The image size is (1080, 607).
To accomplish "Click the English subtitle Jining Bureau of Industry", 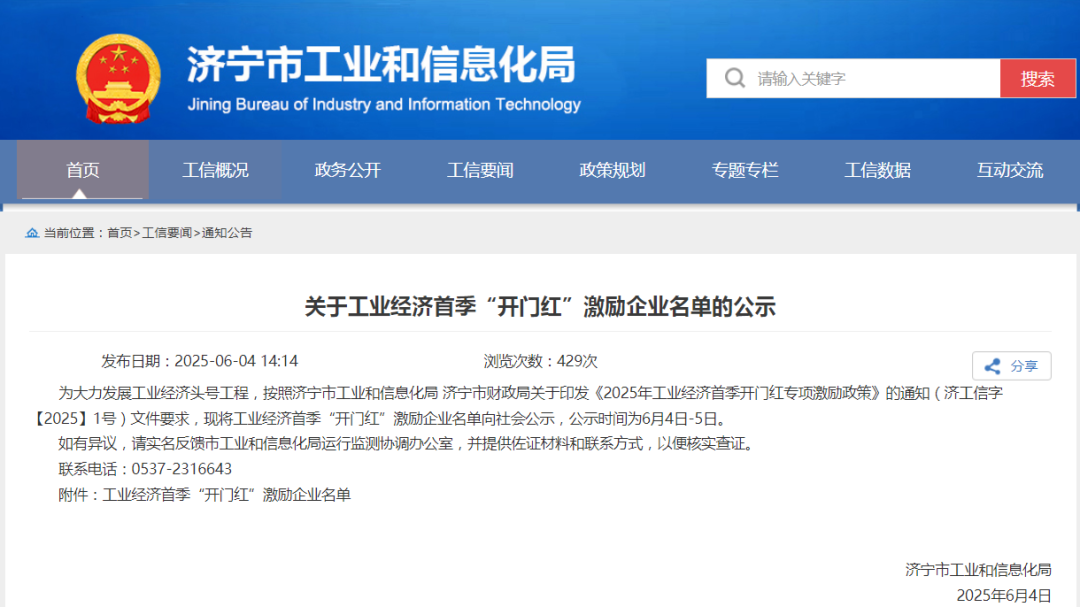I will tap(384, 105).
